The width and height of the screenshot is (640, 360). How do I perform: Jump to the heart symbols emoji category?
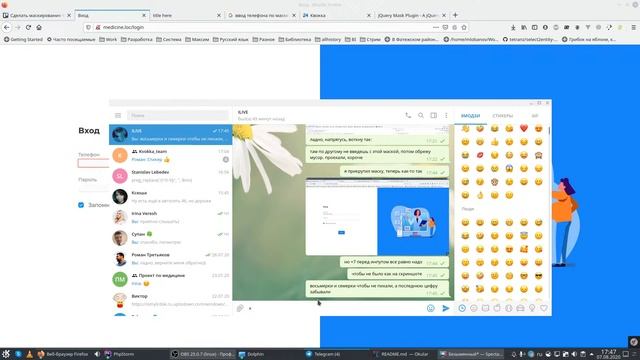pos(544,309)
